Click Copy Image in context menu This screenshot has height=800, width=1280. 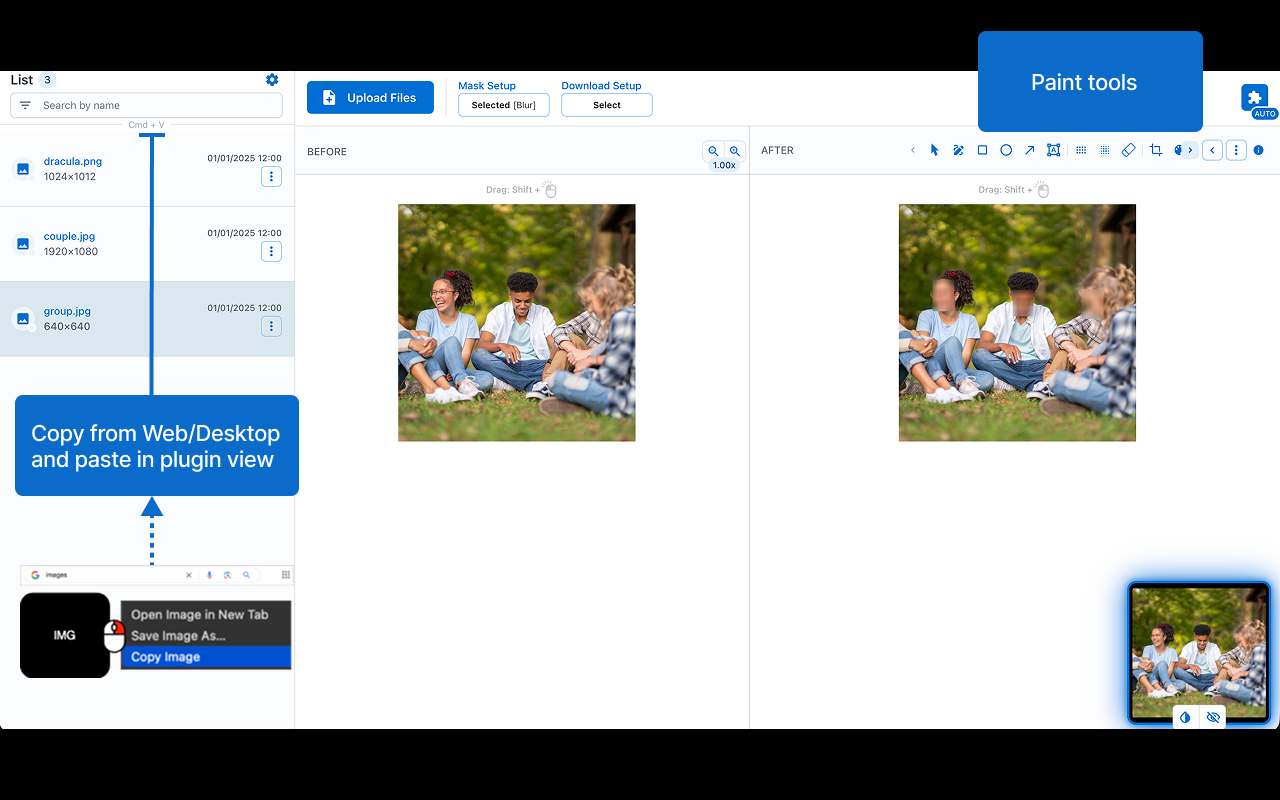point(166,657)
